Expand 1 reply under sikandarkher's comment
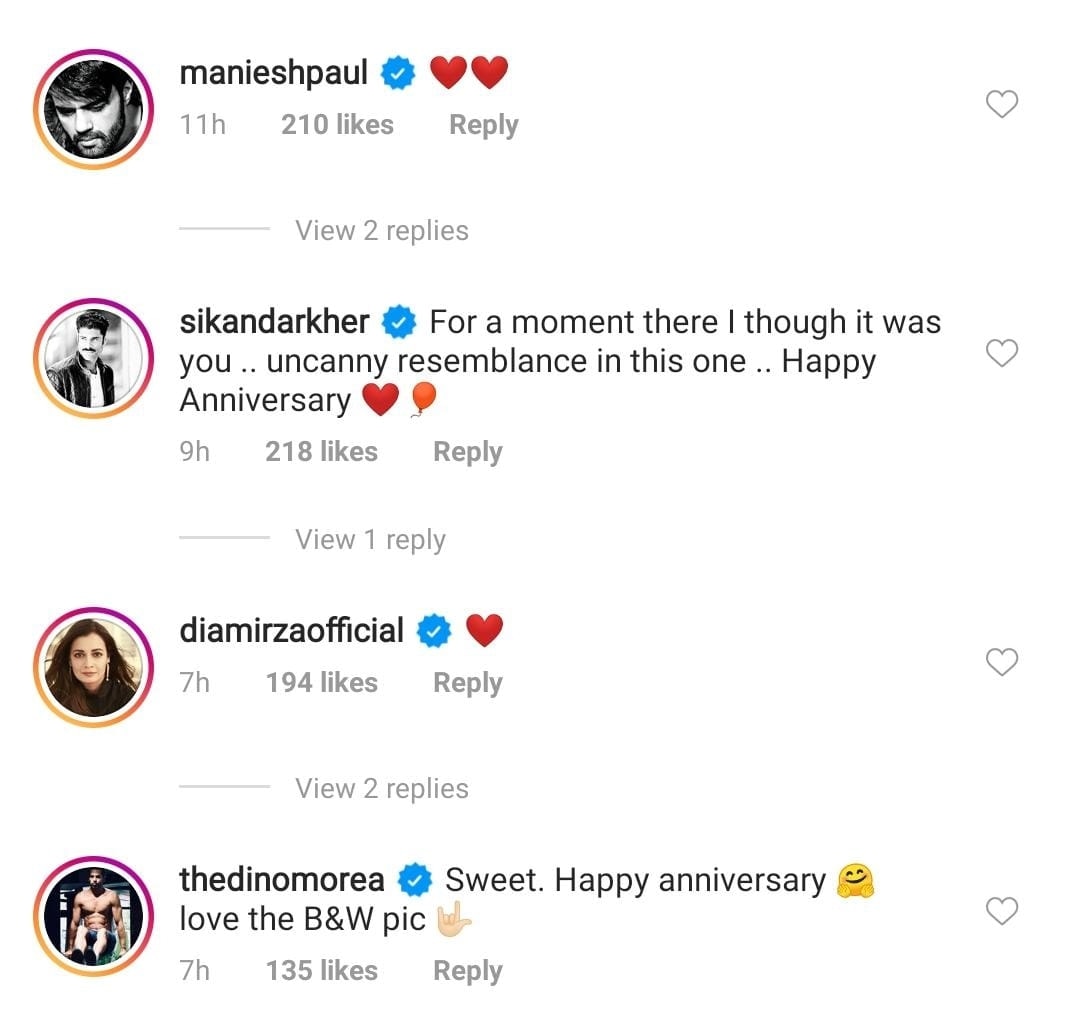 pyautogui.click(x=370, y=539)
